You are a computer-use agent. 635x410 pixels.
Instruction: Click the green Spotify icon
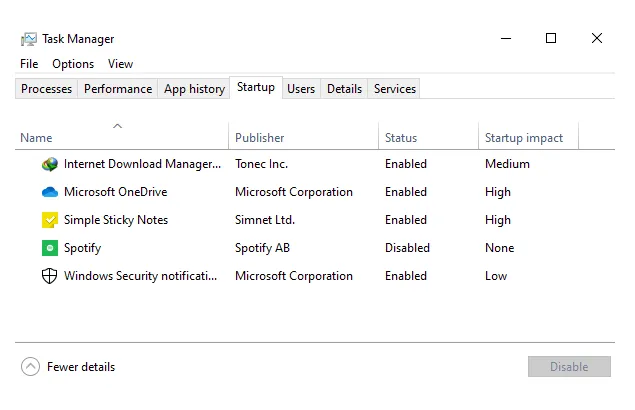tap(50, 248)
